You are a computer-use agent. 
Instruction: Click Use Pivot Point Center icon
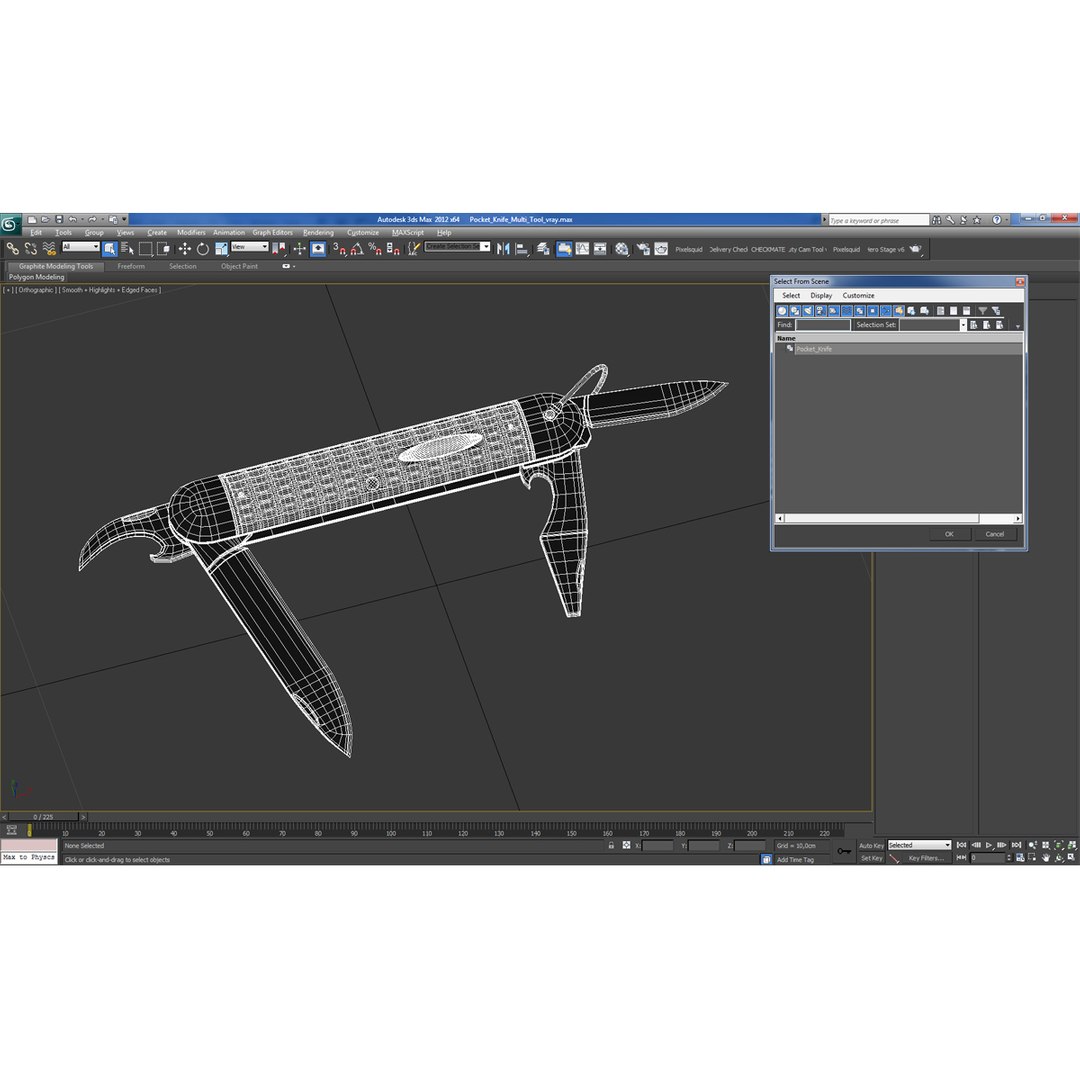[278, 249]
